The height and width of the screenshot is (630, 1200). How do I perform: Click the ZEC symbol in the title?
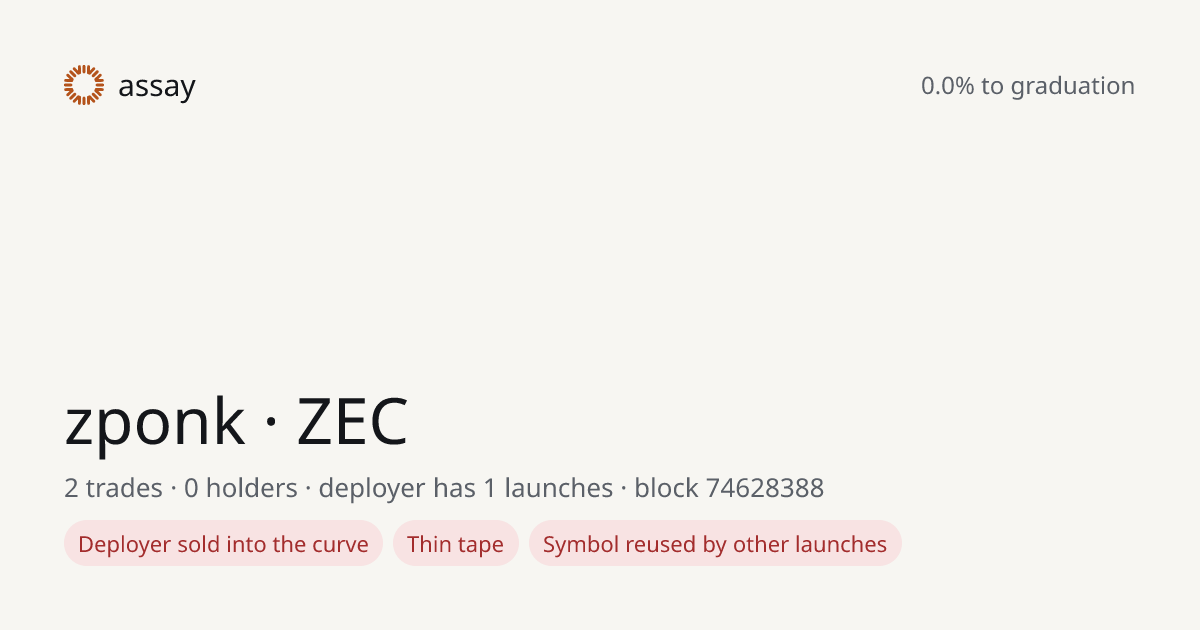352,422
